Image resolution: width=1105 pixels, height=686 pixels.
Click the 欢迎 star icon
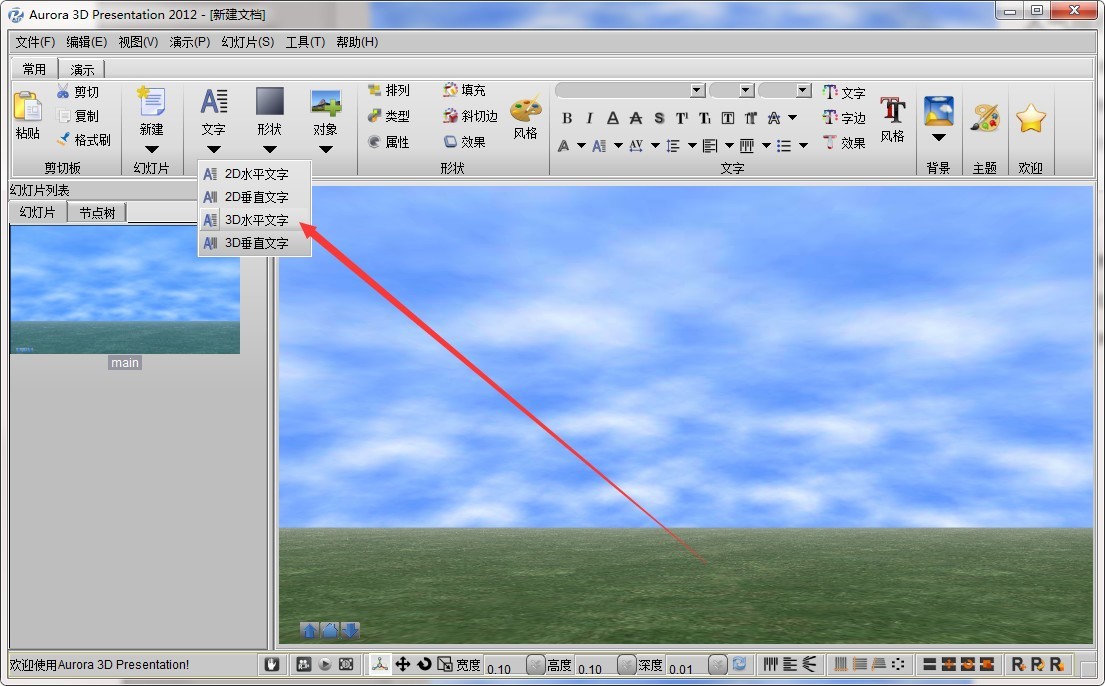1031,115
